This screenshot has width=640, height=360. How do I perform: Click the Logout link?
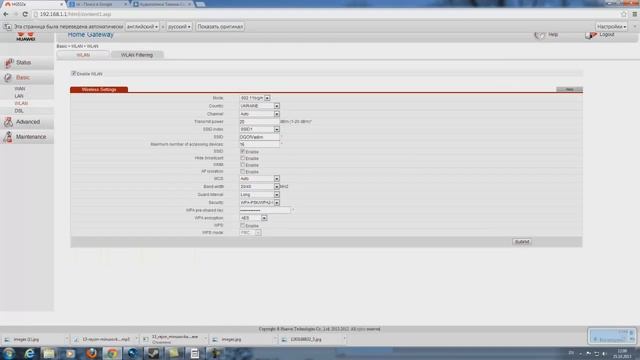pyautogui.click(x=607, y=35)
